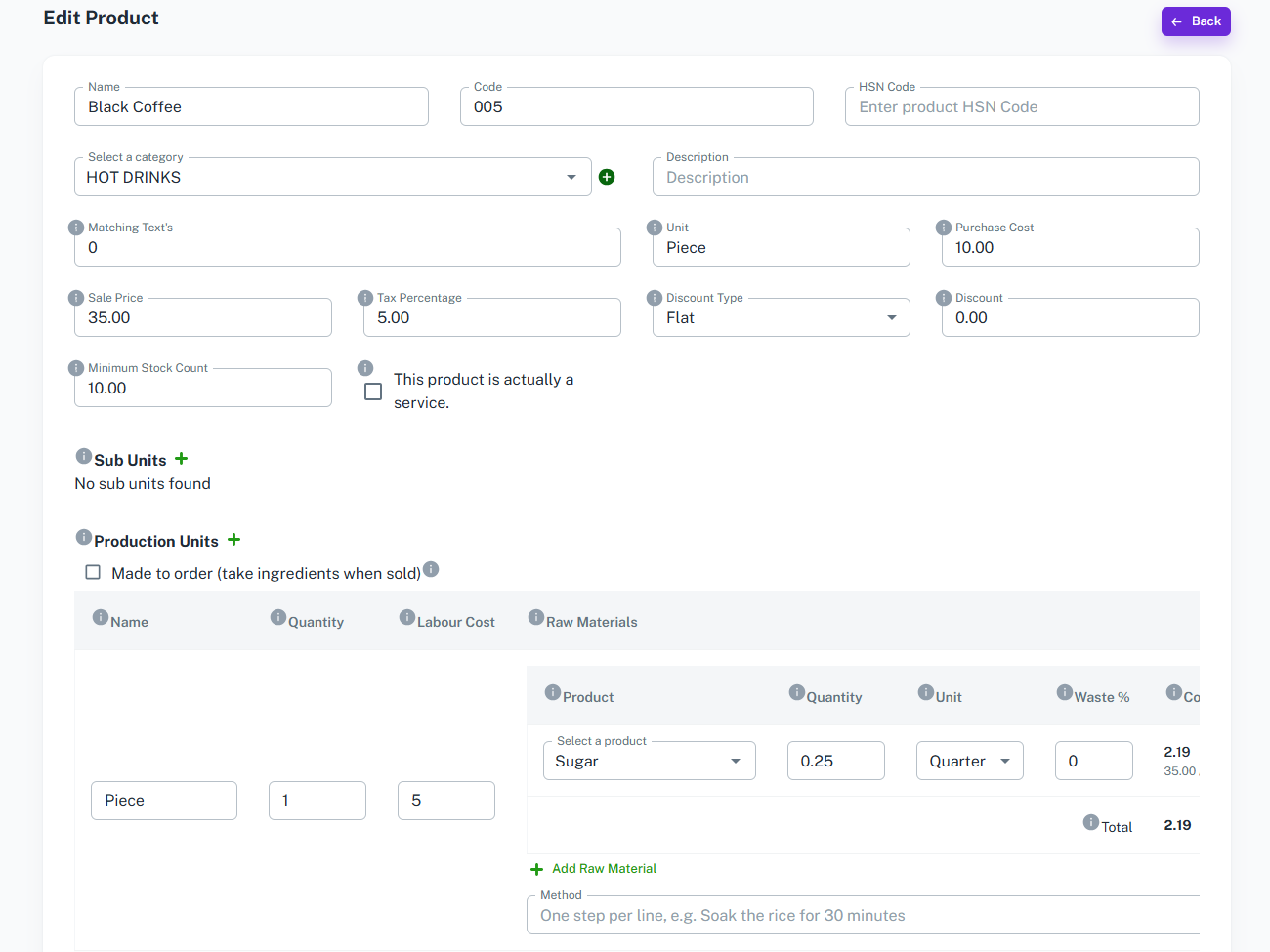The image size is (1270, 952).
Task: Expand the Discount Type Flat dropdown
Action: [x=782, y=317]
